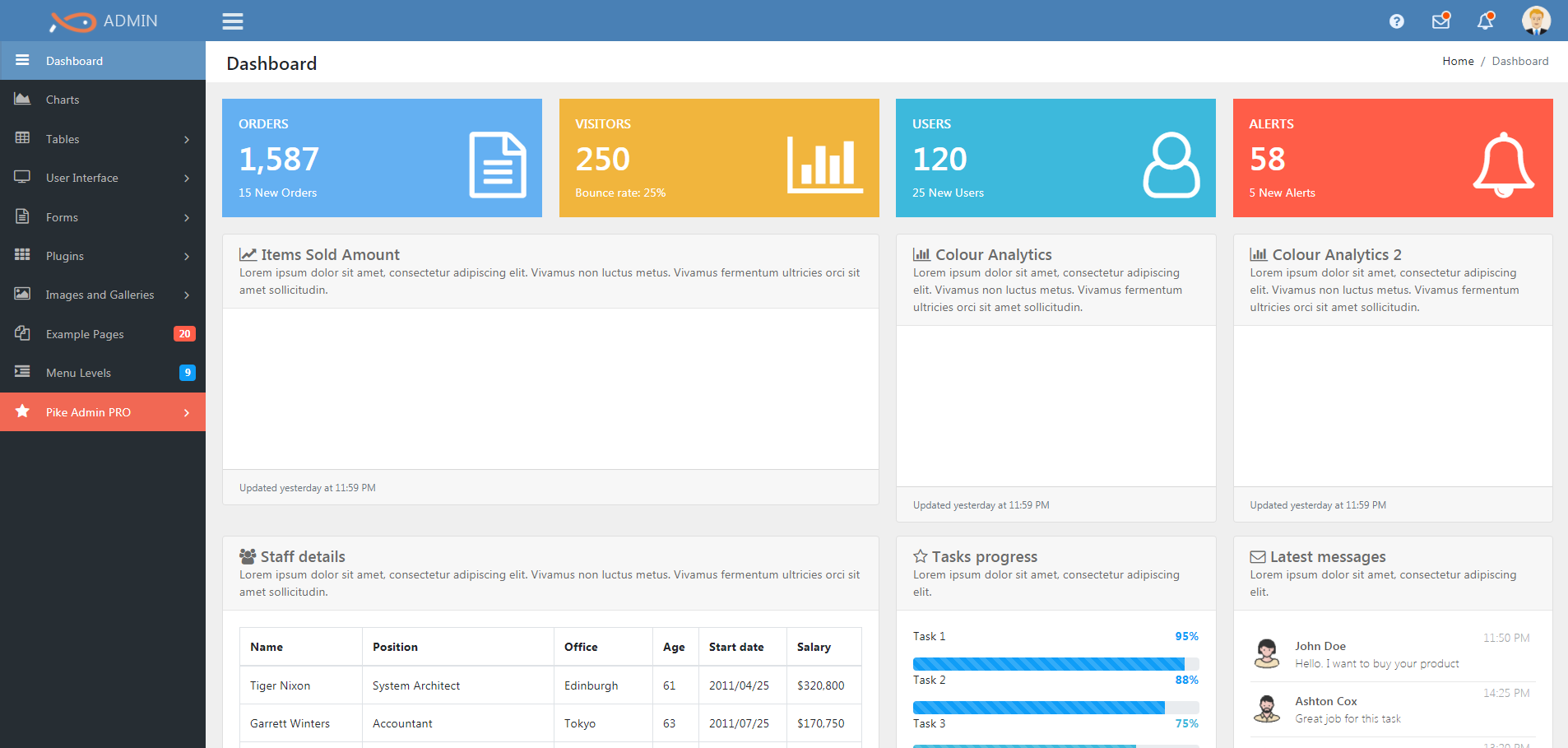Click John Doe's avatar thumbnail
This screenshot has width=1568, height=748.
[x=1267, y=653]
